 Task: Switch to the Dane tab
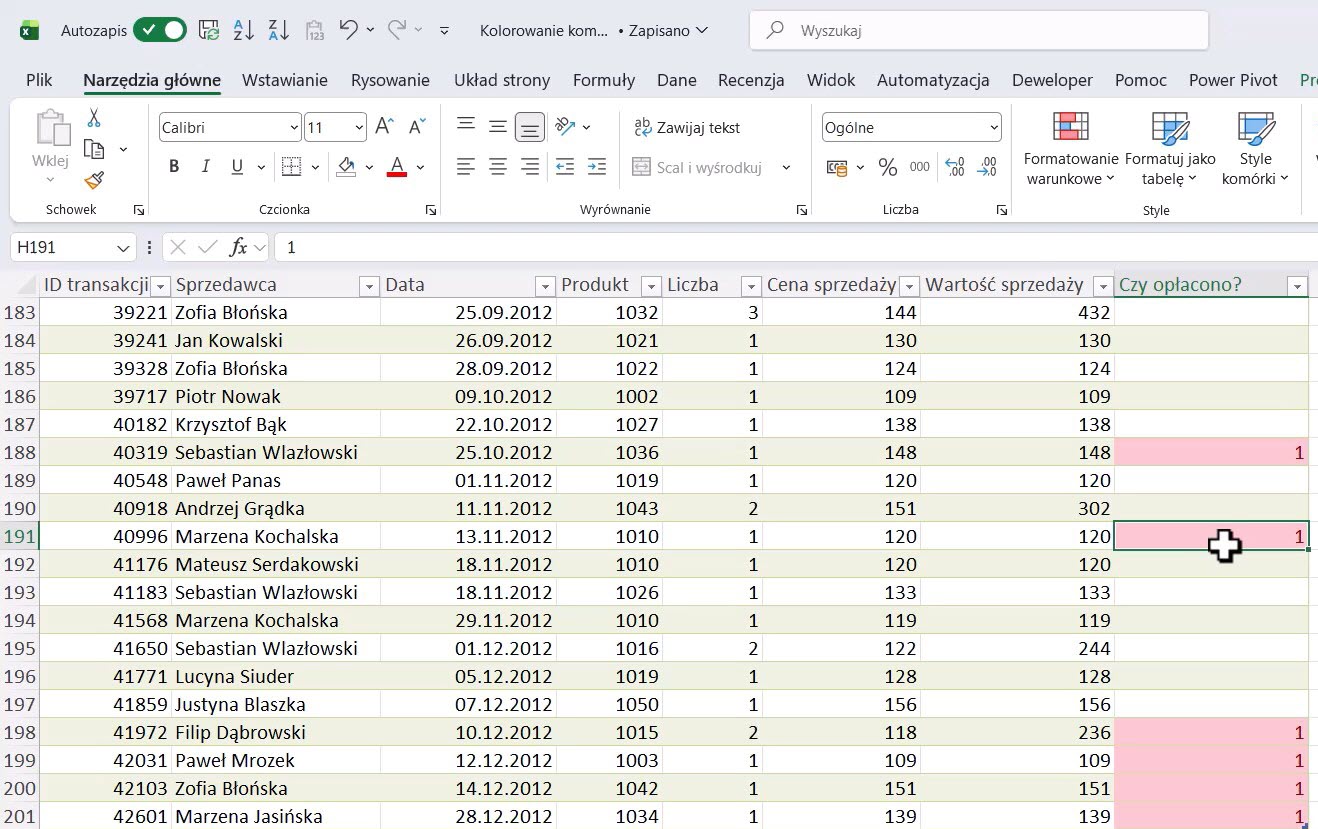point(677,80)
